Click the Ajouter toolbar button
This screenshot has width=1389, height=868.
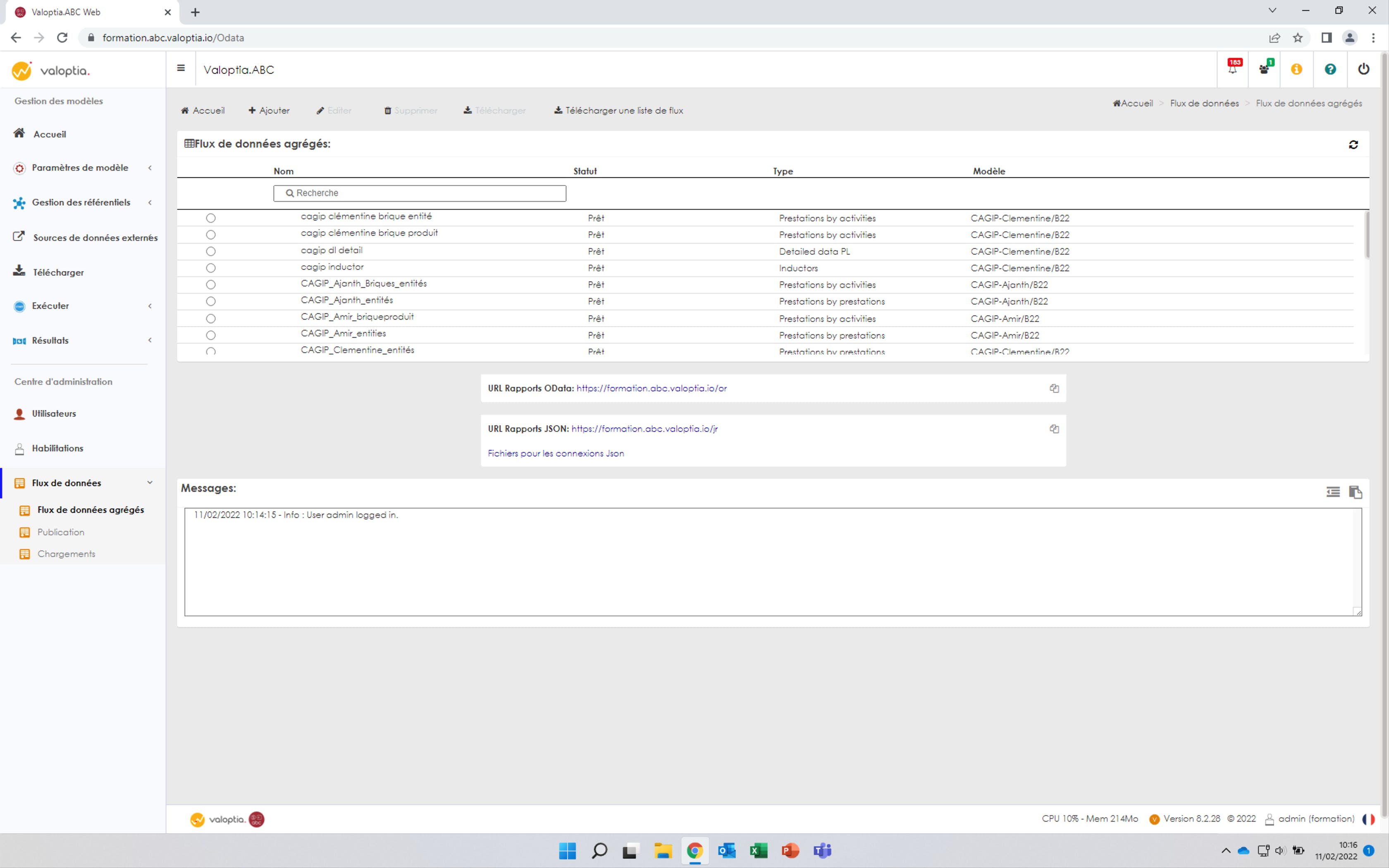click(x=269, y=110)
